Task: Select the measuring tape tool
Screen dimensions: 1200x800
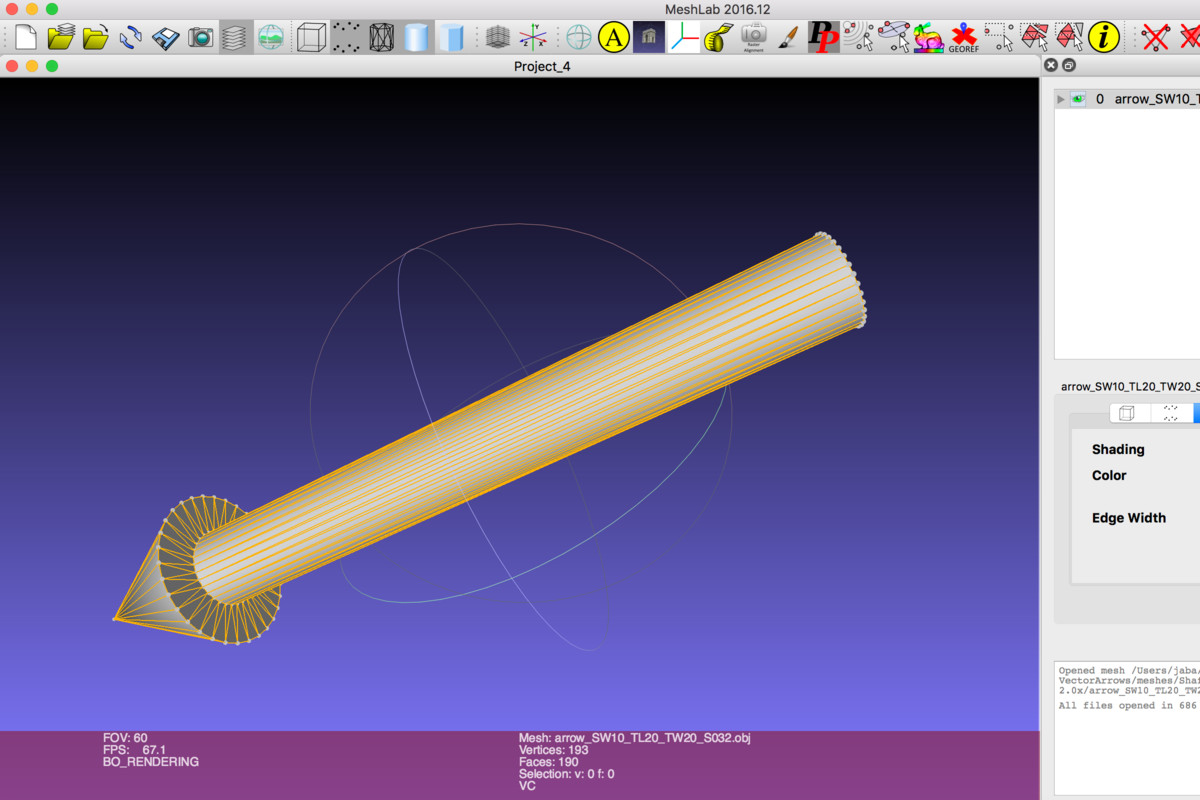Action: 718,38
